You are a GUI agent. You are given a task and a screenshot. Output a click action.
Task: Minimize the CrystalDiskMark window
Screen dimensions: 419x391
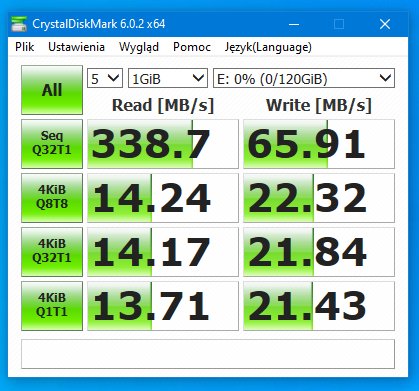click(x=294, y=24)
